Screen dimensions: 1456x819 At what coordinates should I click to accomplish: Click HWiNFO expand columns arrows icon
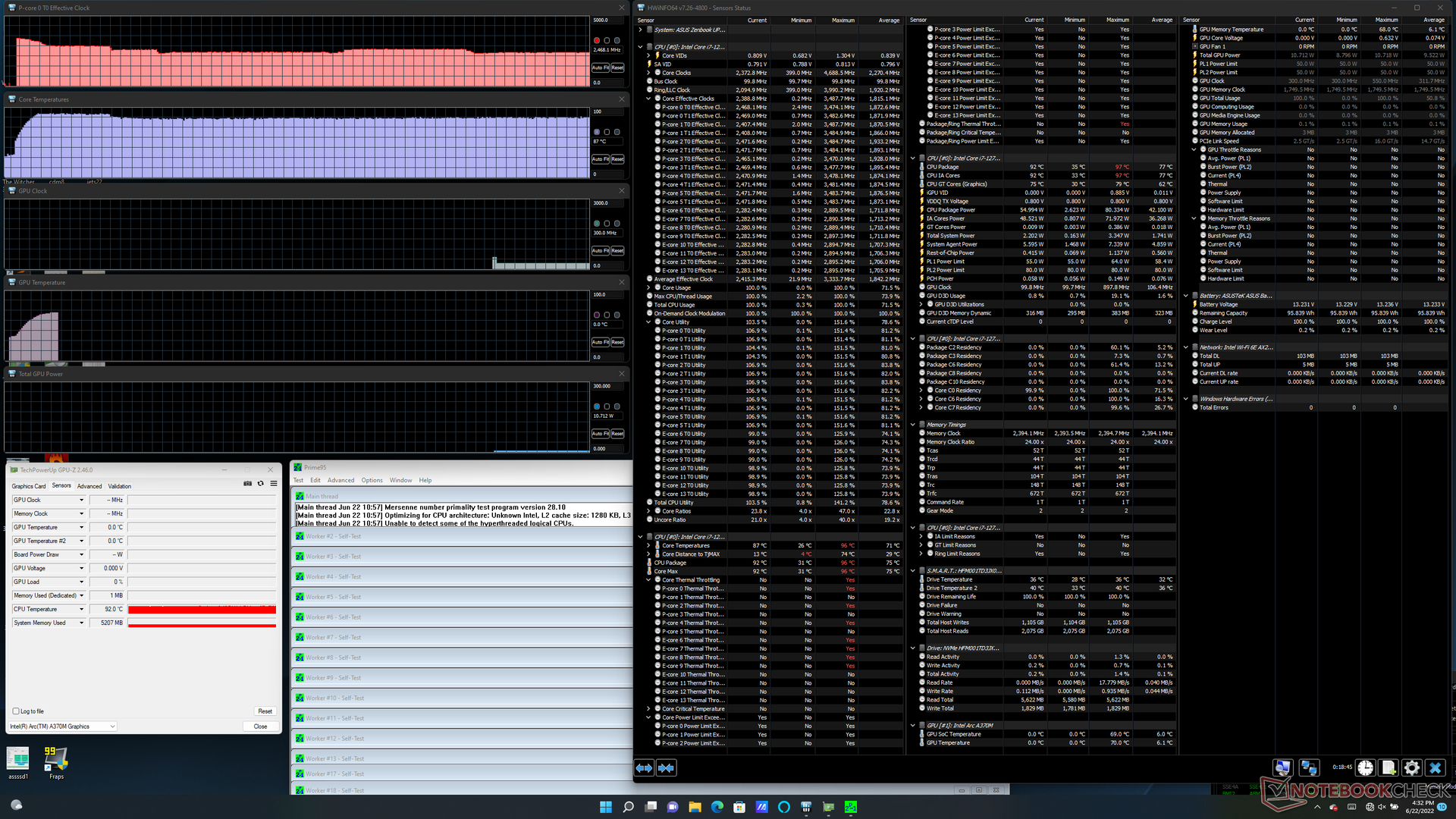pos(644,768)
